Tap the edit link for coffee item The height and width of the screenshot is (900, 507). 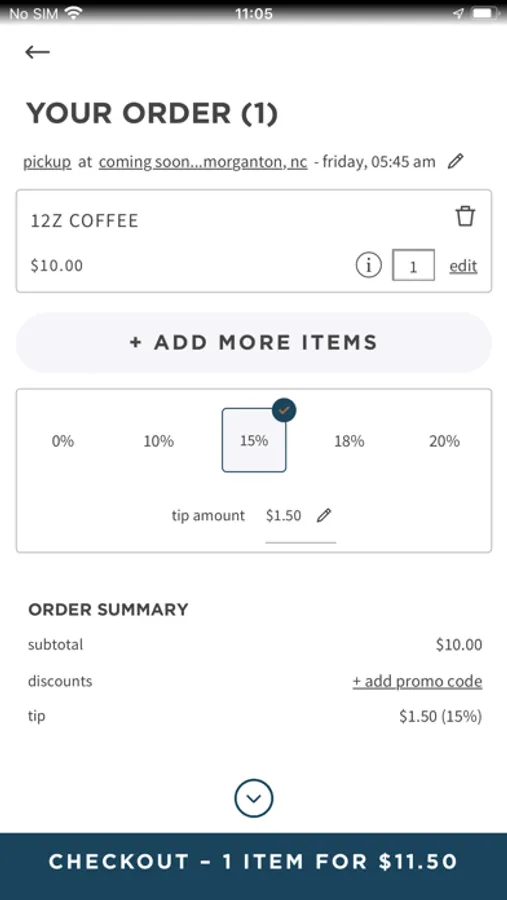click(x=463, y=266)
